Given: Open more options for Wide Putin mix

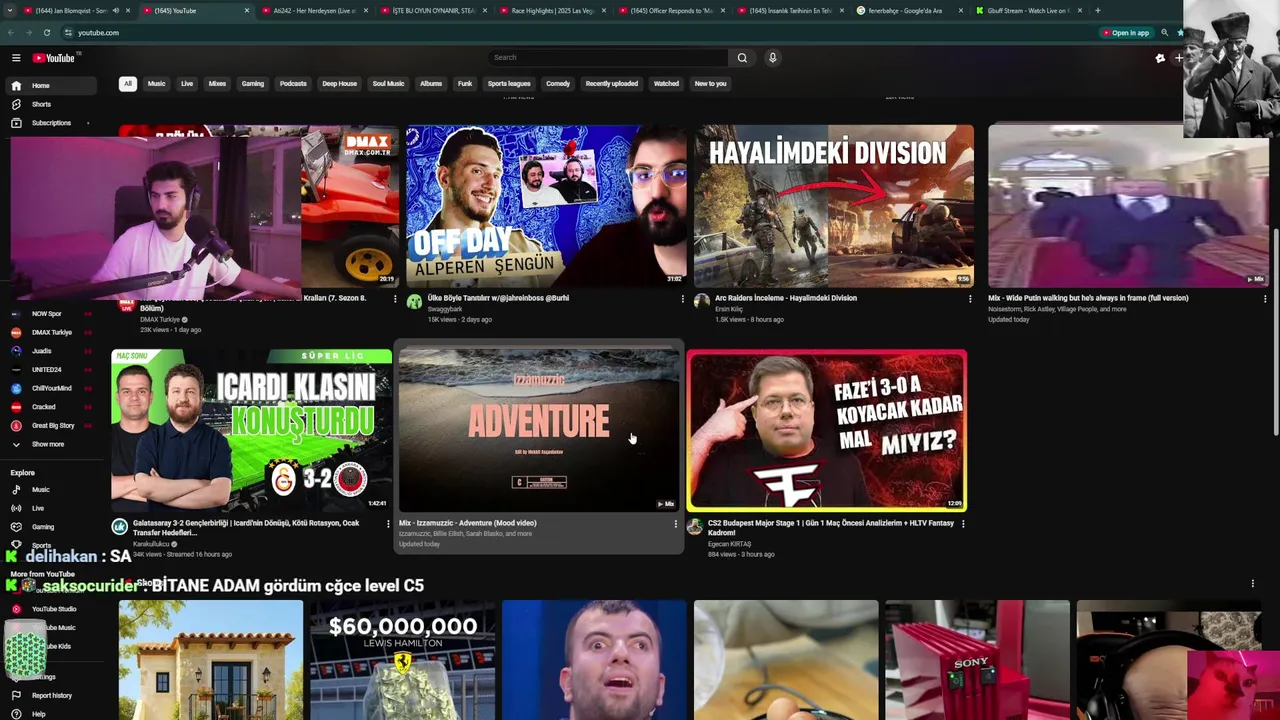Looking at the screenshot, I should point(1265,299).
